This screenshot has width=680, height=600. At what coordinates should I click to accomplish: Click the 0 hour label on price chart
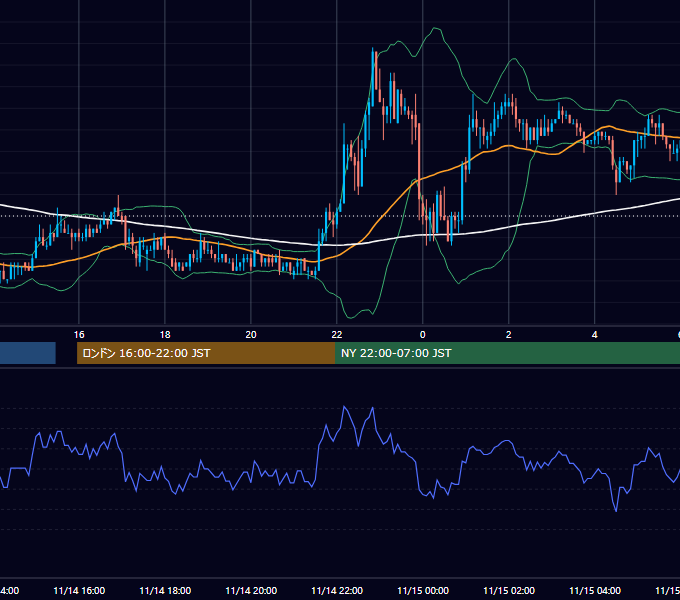[422, 335]
